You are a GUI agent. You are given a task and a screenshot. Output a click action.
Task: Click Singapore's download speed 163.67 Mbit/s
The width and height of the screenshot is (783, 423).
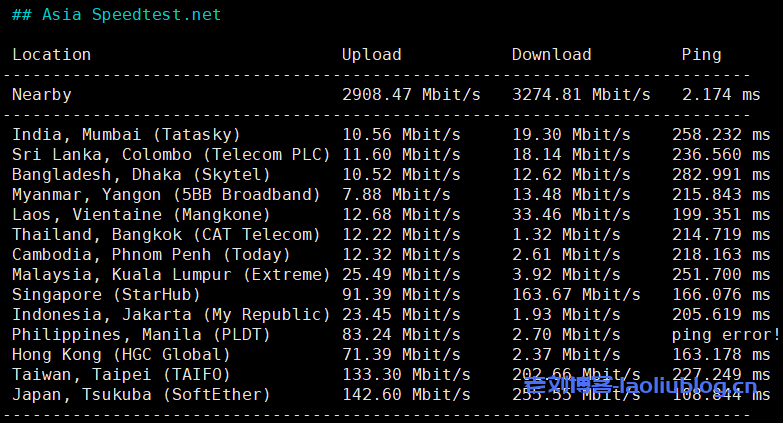pyautogui.click(x=576, y=295)
